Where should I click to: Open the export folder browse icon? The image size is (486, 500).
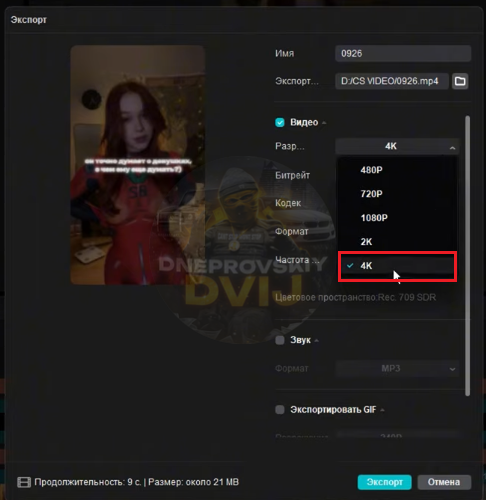pyautogui.click(x=460, y=81)
